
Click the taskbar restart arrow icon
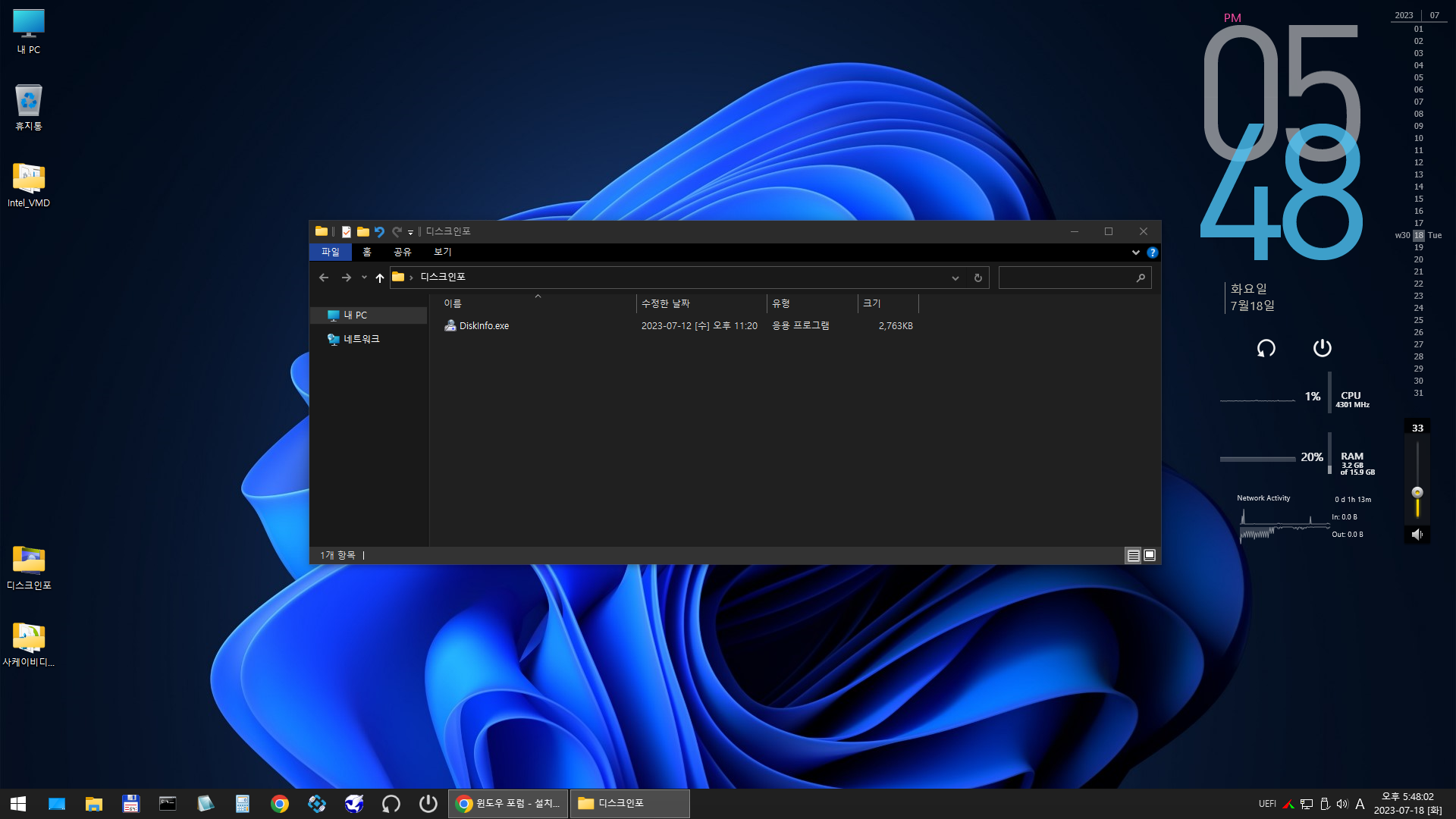click(391, 804)
